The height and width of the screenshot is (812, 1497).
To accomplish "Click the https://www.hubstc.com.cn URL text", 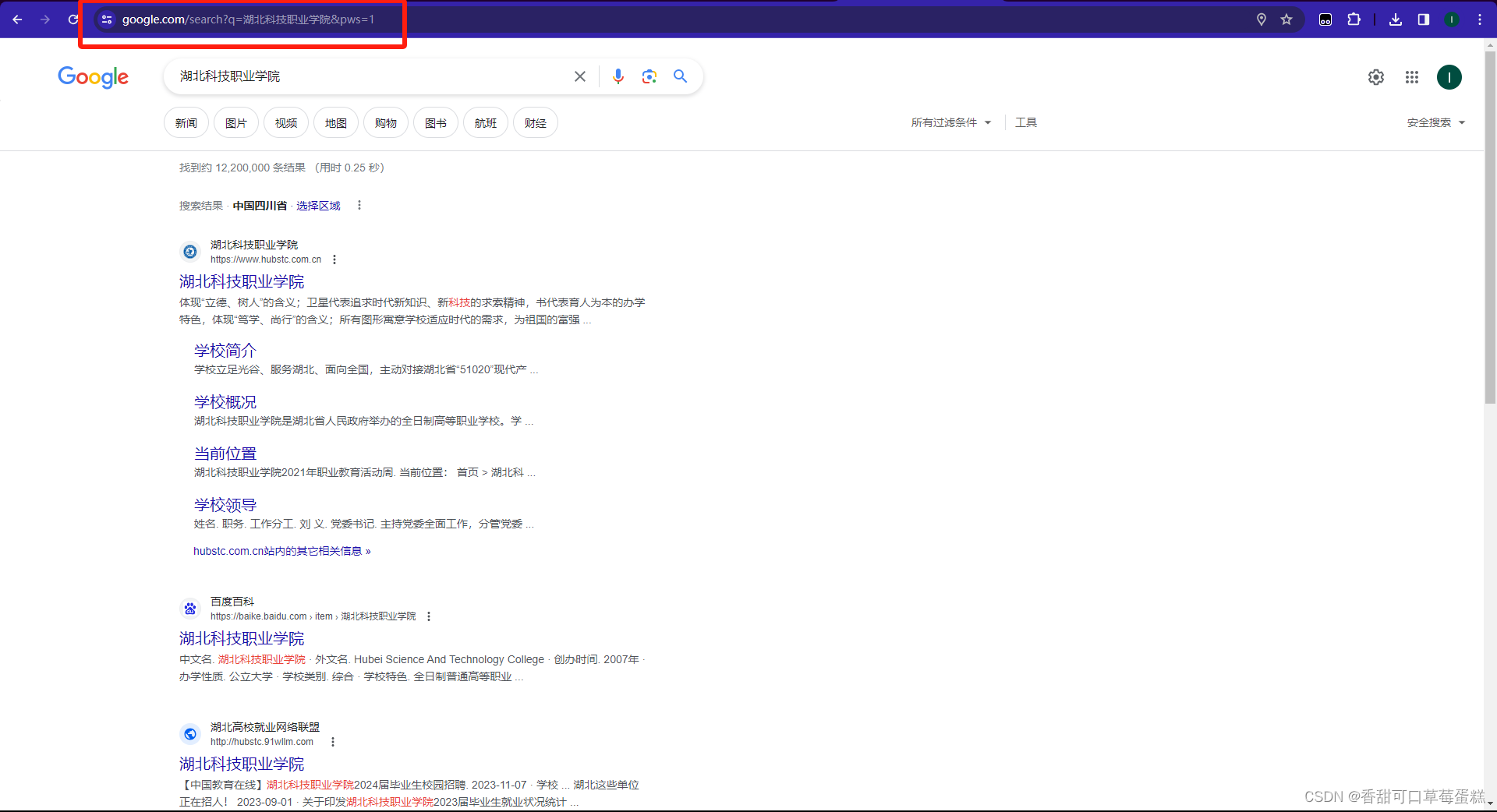I will (266, 259).
